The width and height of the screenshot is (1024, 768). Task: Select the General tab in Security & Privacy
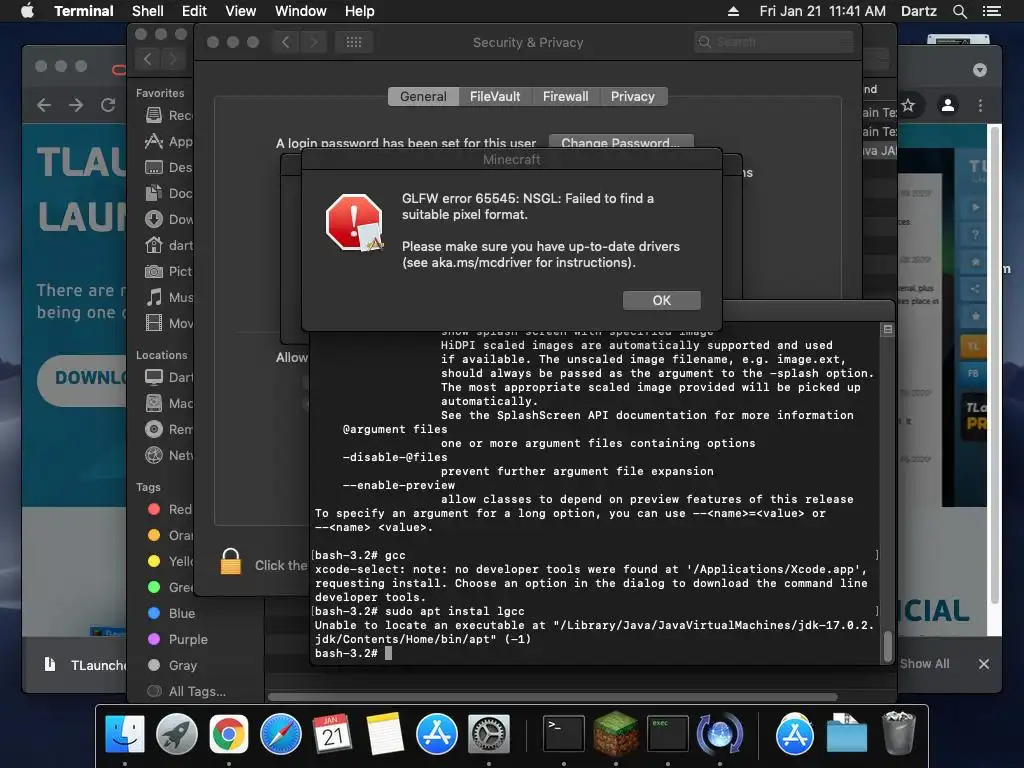point(423,97)
